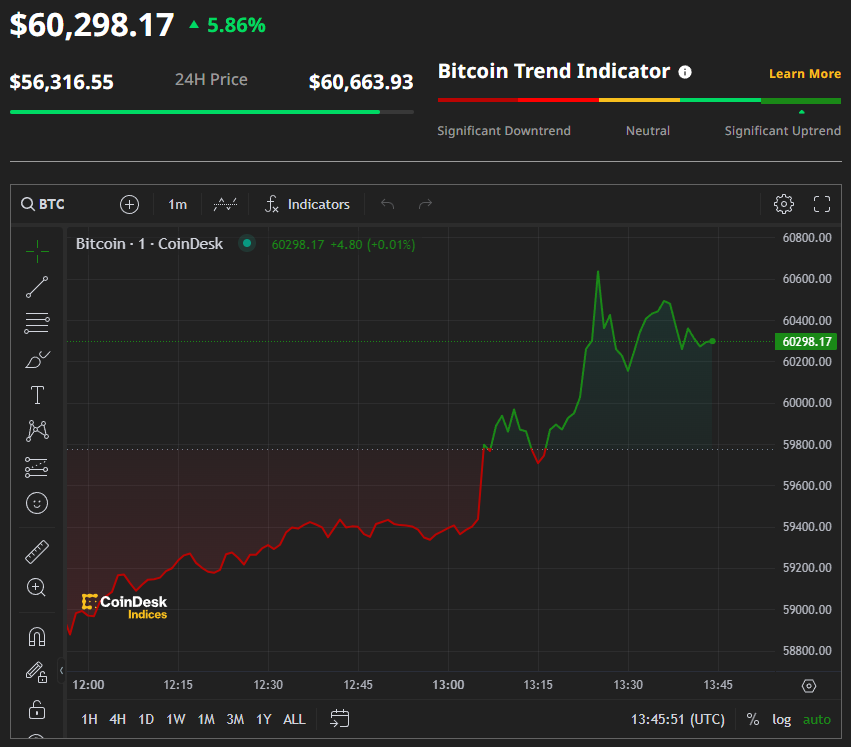Click the 24H price range bar

pos(212,112)
